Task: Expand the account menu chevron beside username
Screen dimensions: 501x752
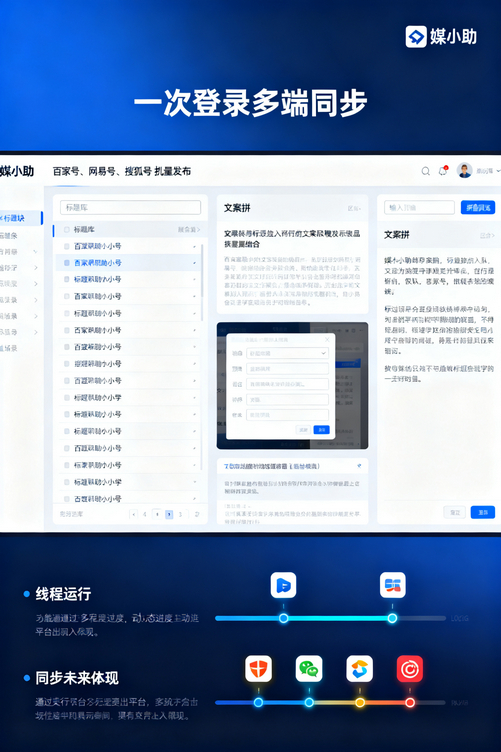Action: (498, 171)
